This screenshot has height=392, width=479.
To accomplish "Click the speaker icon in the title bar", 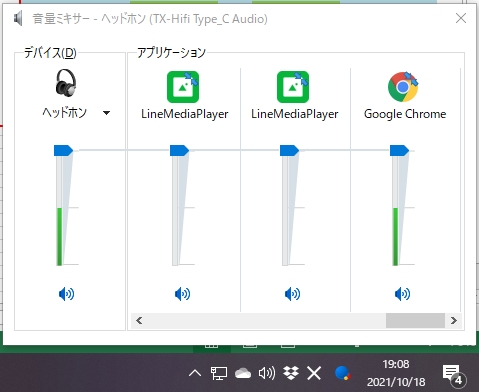I will [x=18, y=18].
